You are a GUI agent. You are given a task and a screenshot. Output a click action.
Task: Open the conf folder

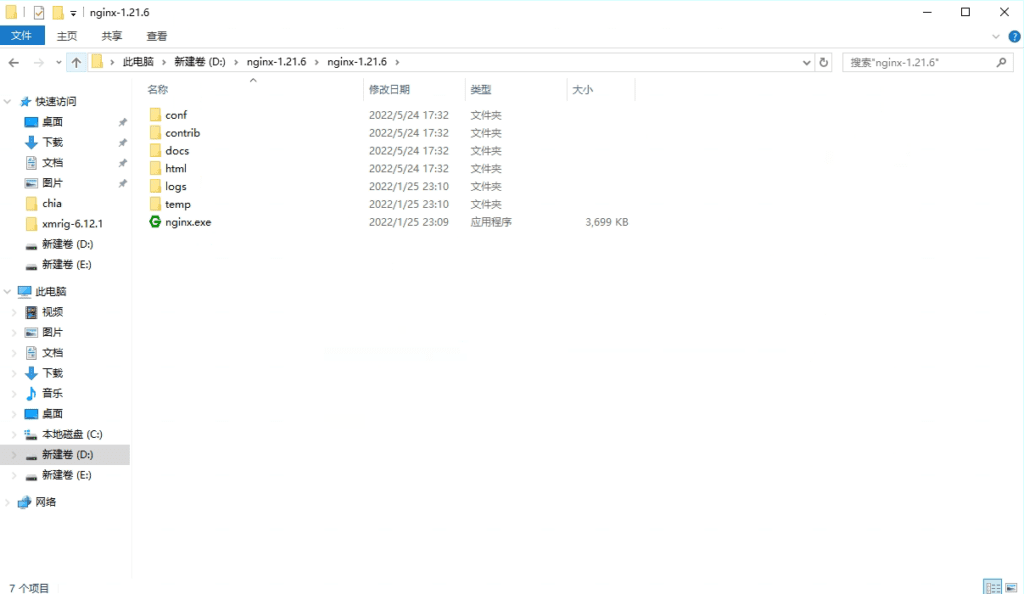(176, 114)
